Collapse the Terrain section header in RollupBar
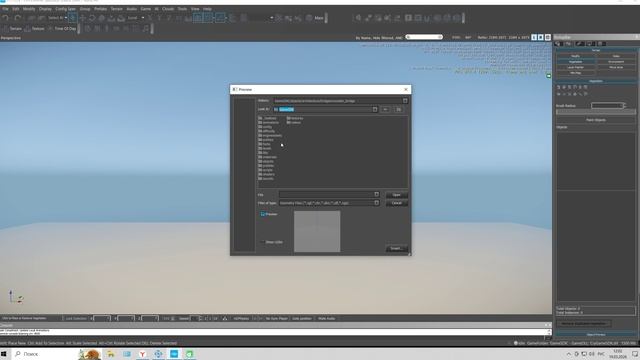The width and height of the screenshot is (640, 360). [596, 50]
